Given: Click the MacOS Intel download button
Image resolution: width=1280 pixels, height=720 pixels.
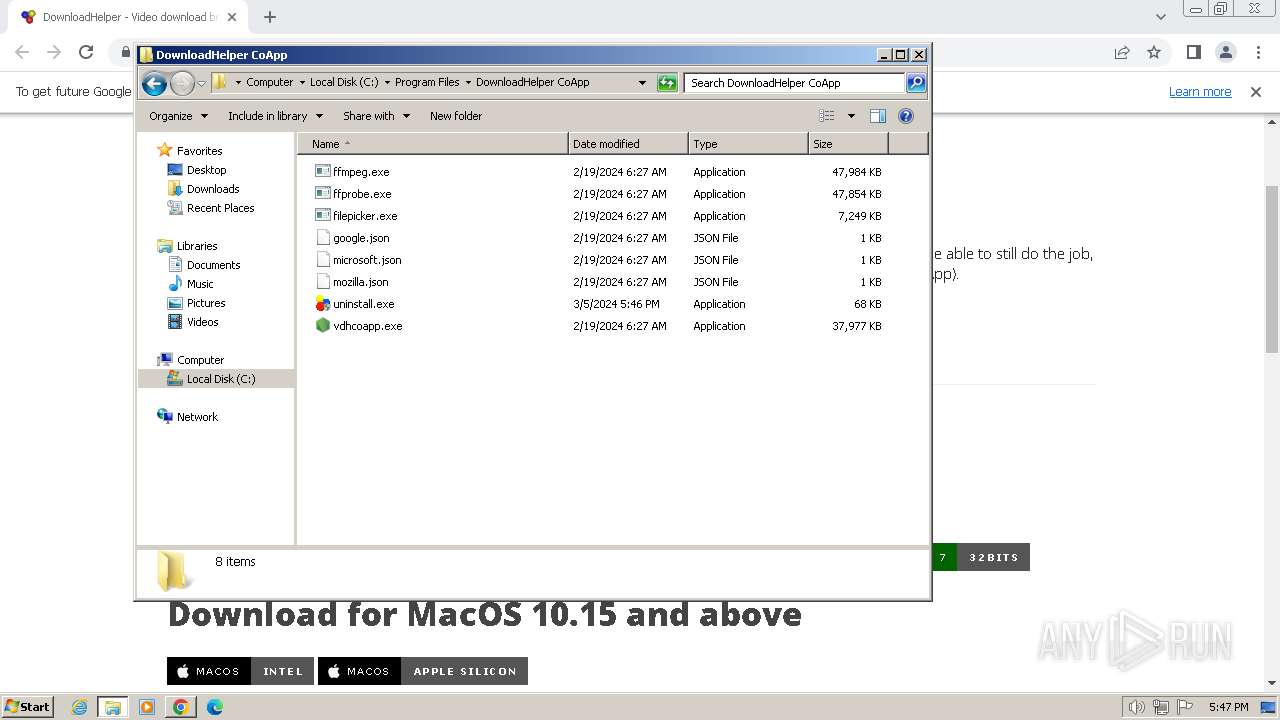Looking at the screenshot, I should tap(241, 671).
